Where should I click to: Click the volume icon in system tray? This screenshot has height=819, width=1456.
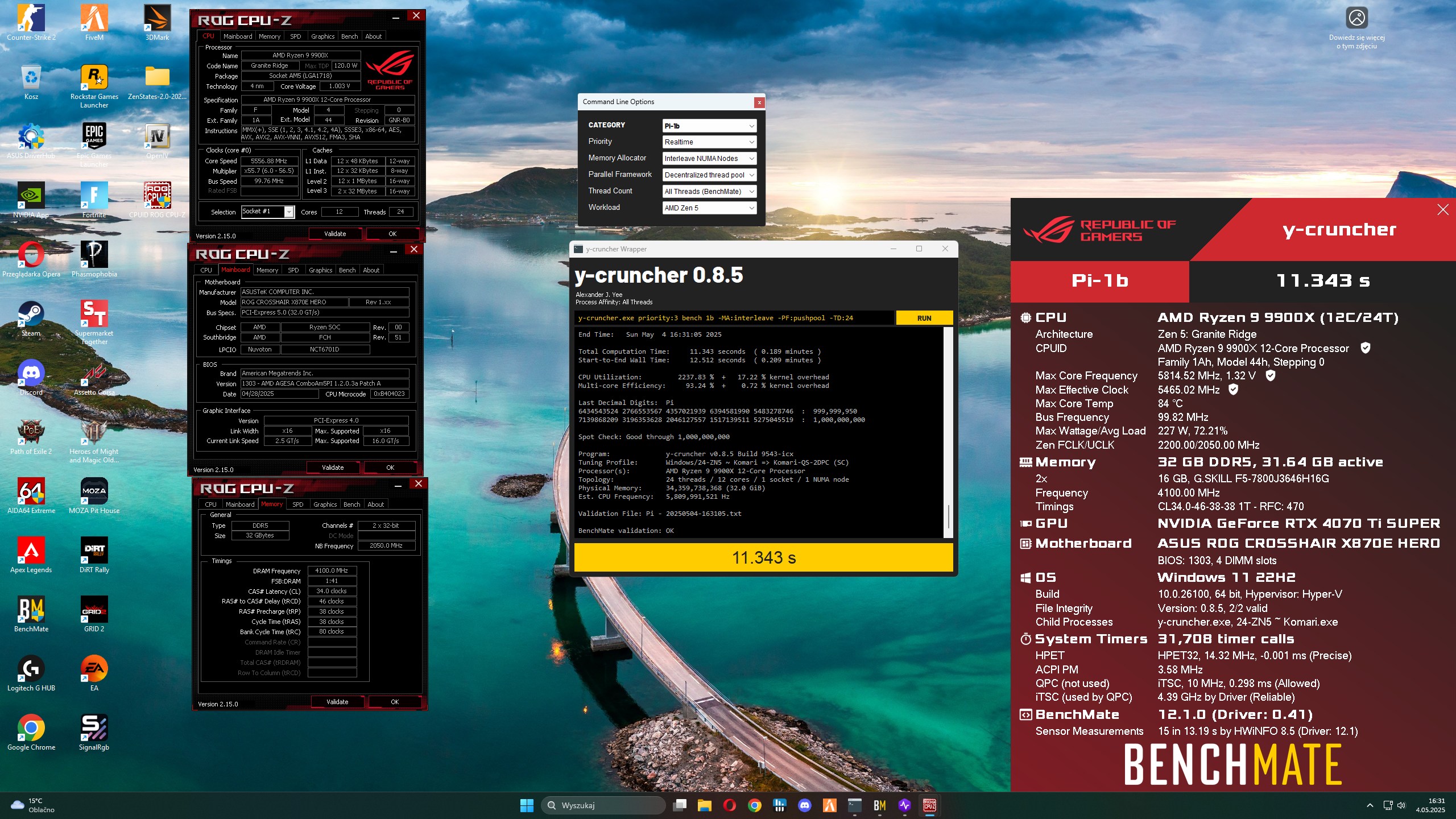click(x=1401, y=805)
